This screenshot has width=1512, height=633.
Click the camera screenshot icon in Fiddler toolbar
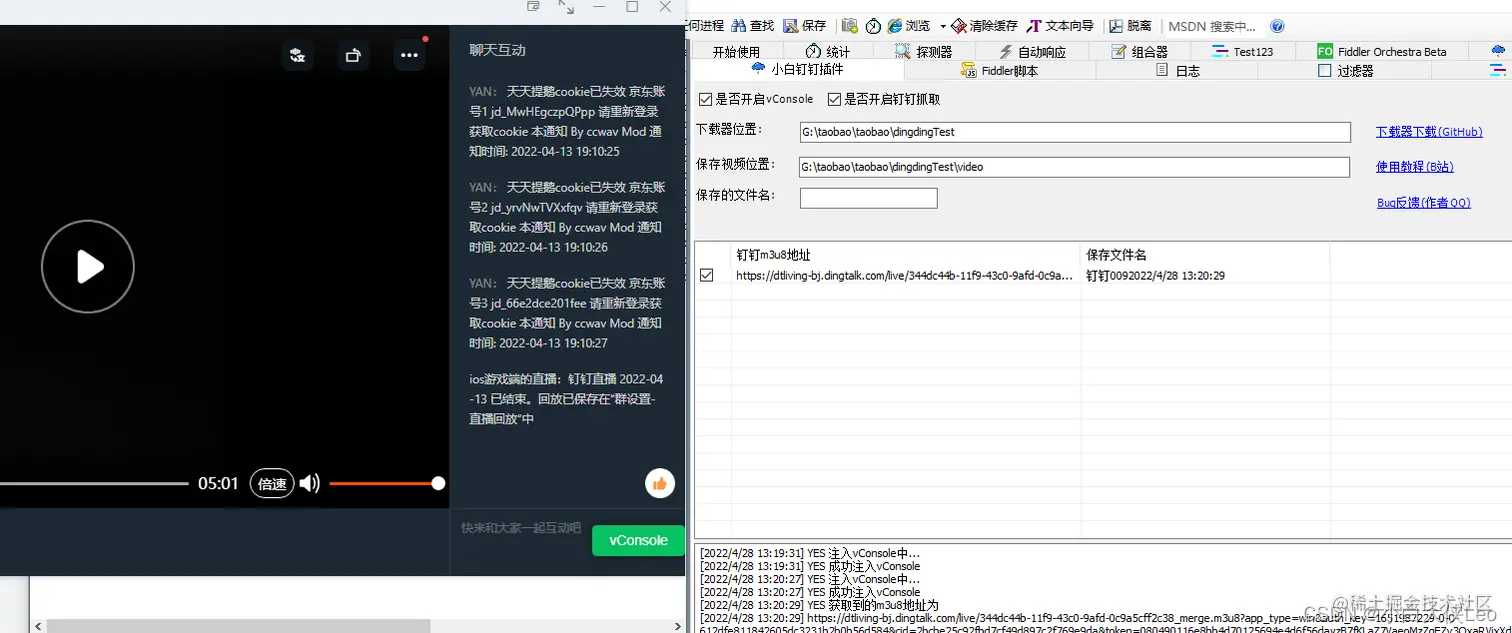849,26
